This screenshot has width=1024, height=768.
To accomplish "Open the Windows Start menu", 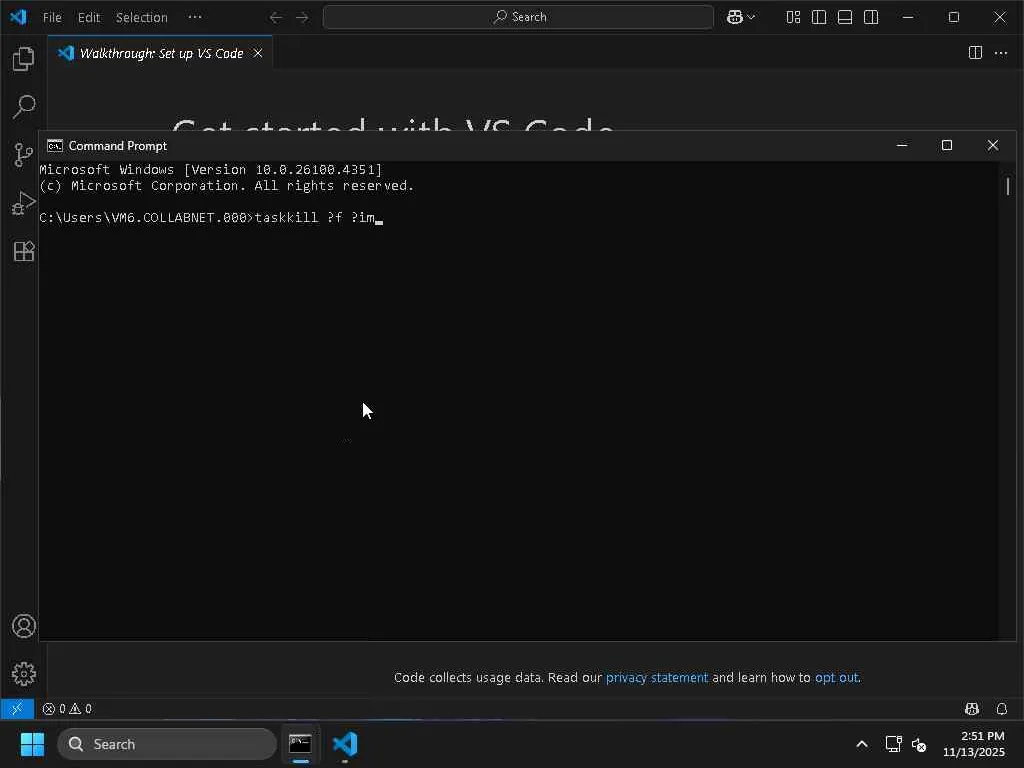I will coord(32,744).
